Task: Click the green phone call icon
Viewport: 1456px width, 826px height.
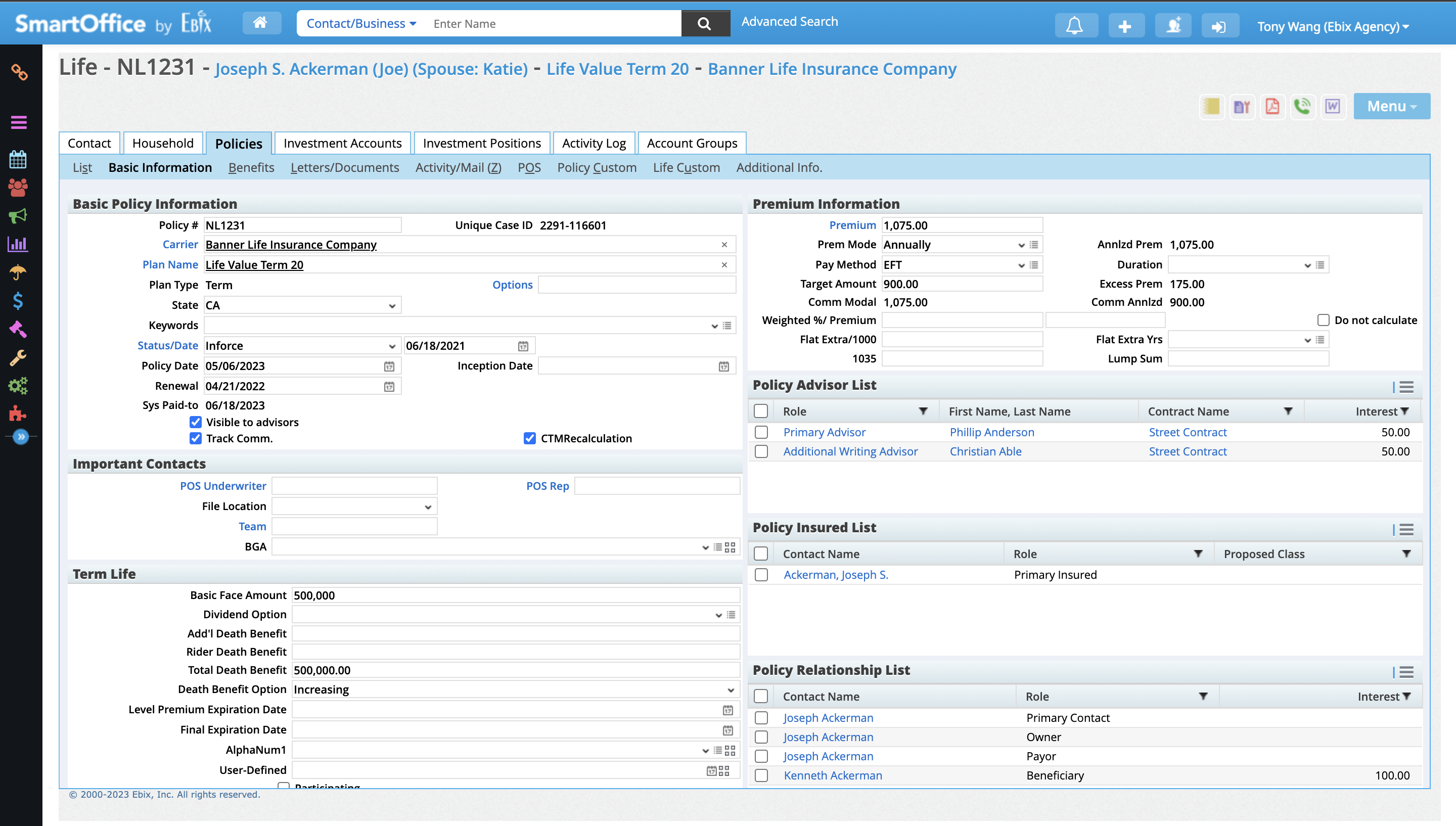Action: 1303,106
